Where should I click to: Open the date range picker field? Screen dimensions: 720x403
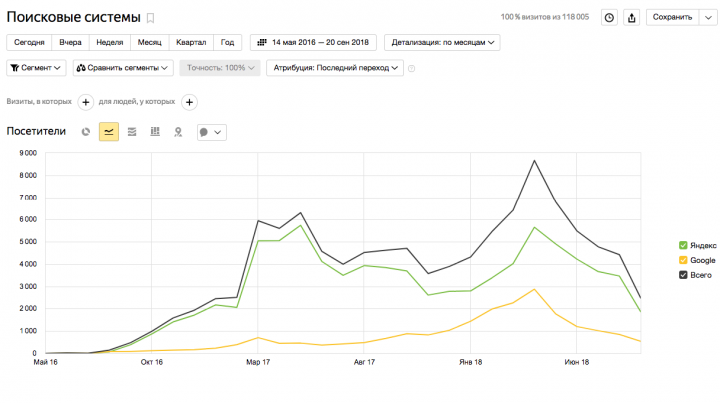313,42
